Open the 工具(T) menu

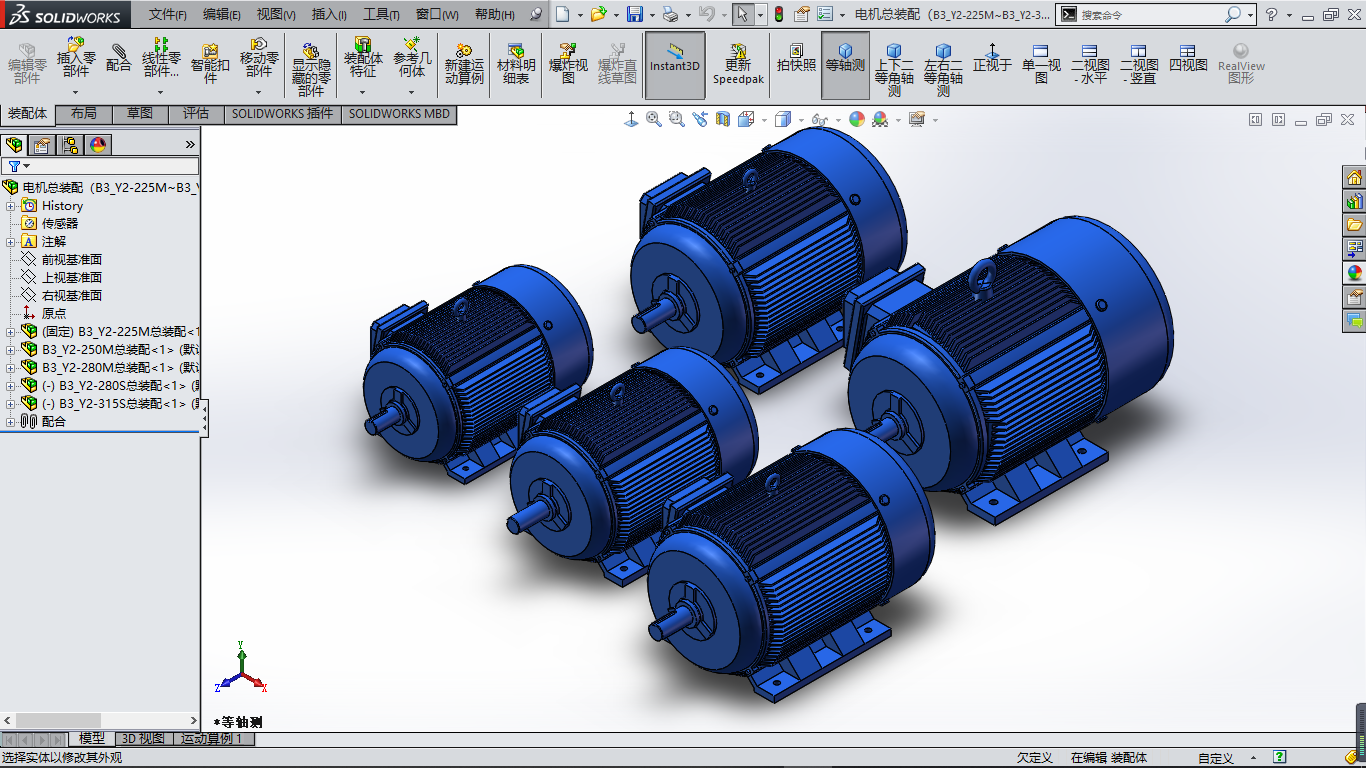381,15
